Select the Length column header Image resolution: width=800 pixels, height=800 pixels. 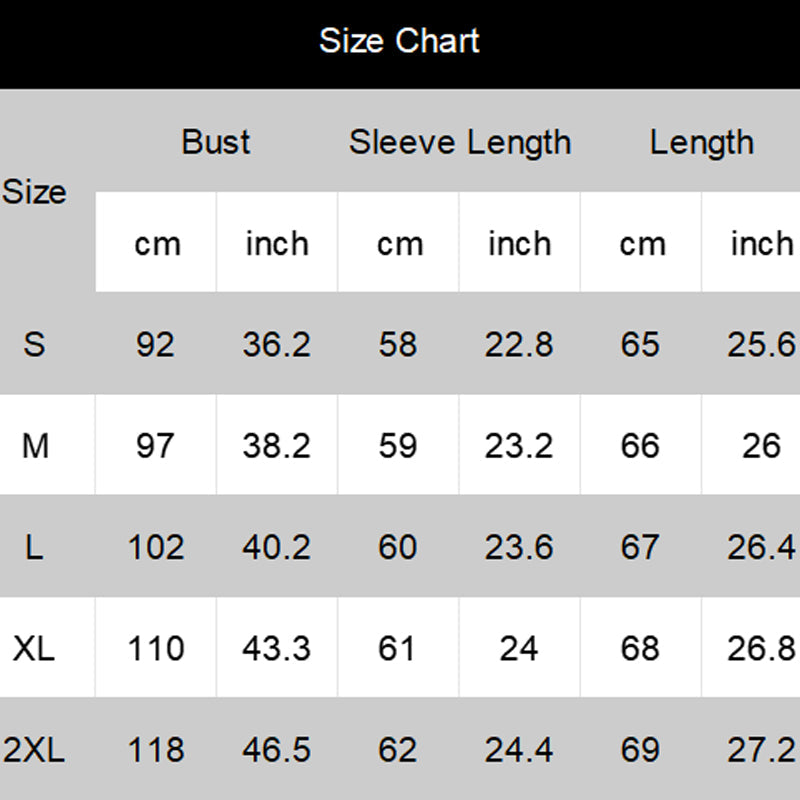coord(701,142)
